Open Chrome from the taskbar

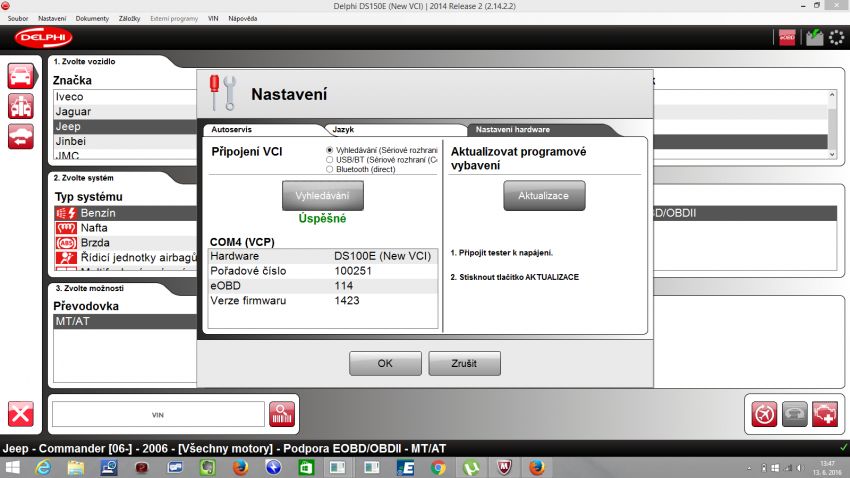(438, 467)
